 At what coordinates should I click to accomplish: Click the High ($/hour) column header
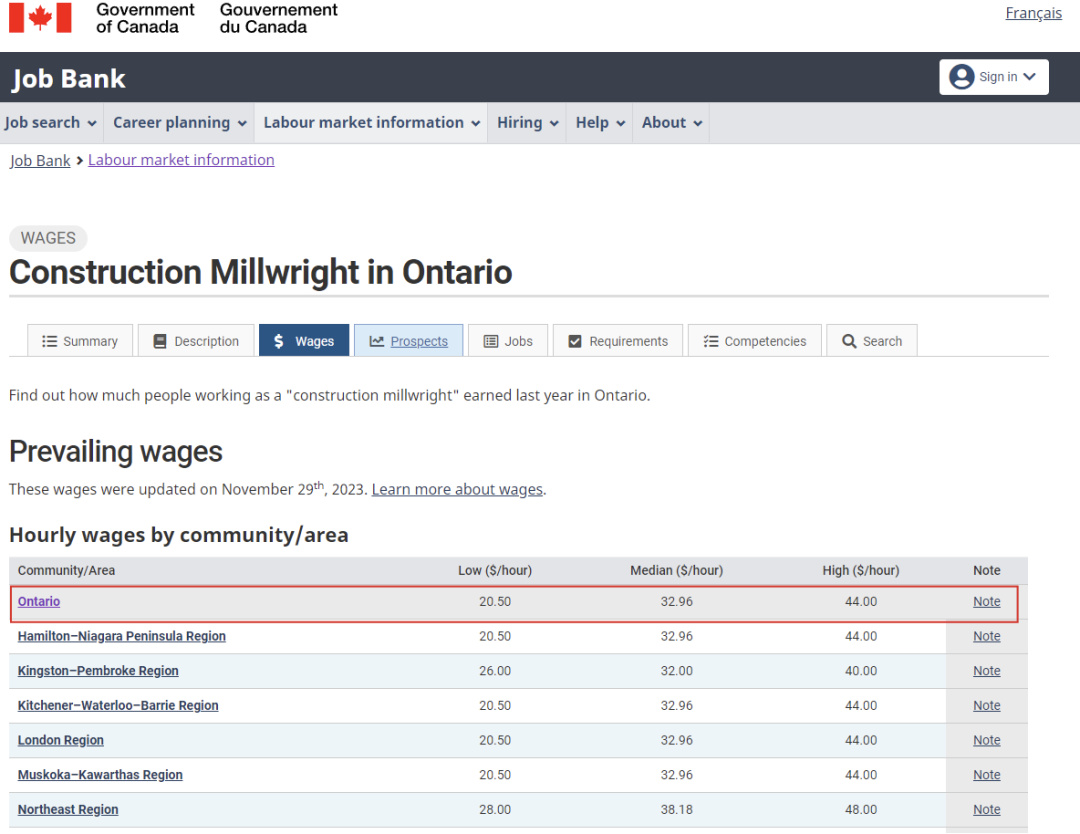pos(861,570)
